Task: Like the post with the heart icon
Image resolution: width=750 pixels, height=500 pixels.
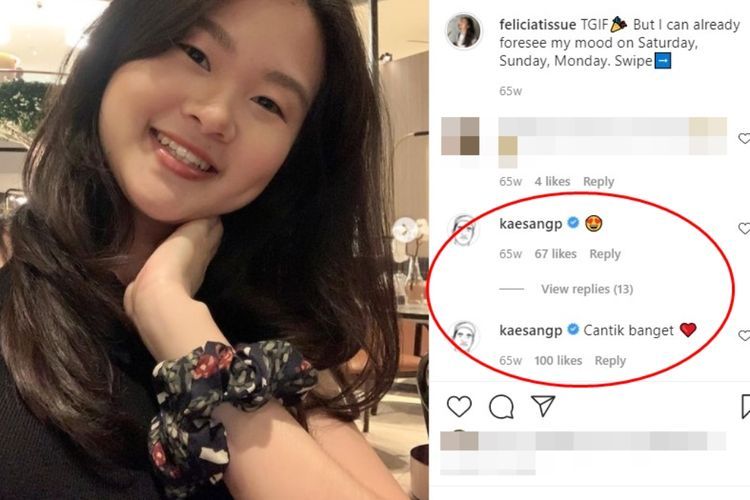Action: tap(459, 407)
